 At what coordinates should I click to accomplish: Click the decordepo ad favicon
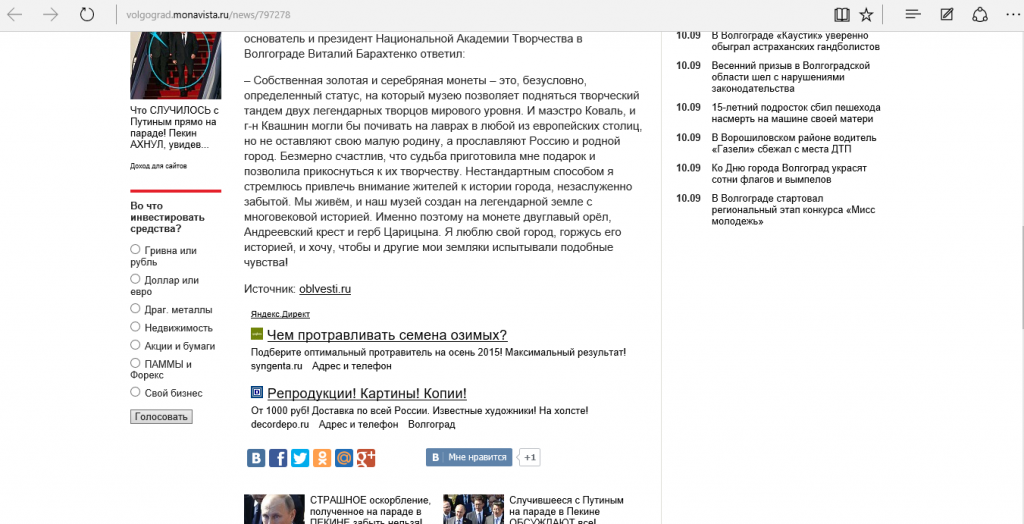coord(257,392)
